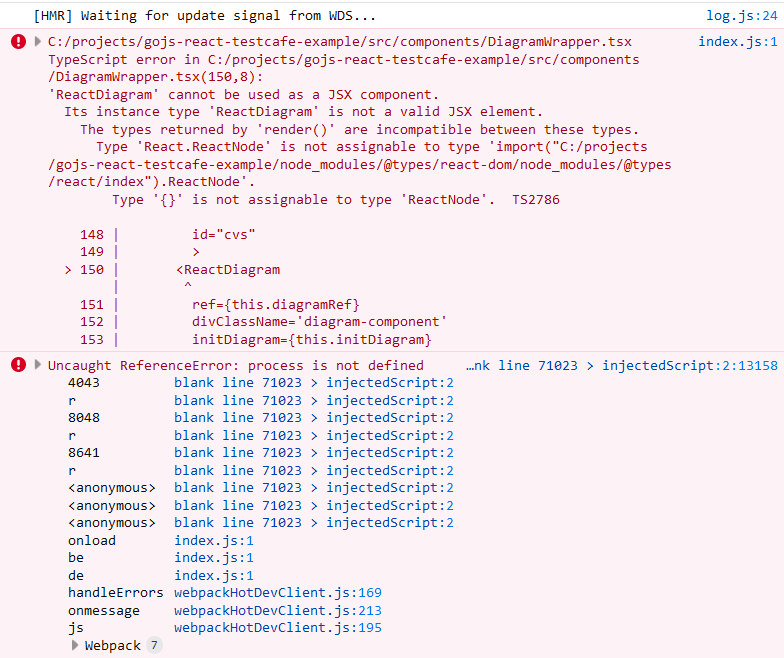Click the line 153 'initDiagram={this.initDiagram}' code text
The image size is (784, 658).
(312, 340)
